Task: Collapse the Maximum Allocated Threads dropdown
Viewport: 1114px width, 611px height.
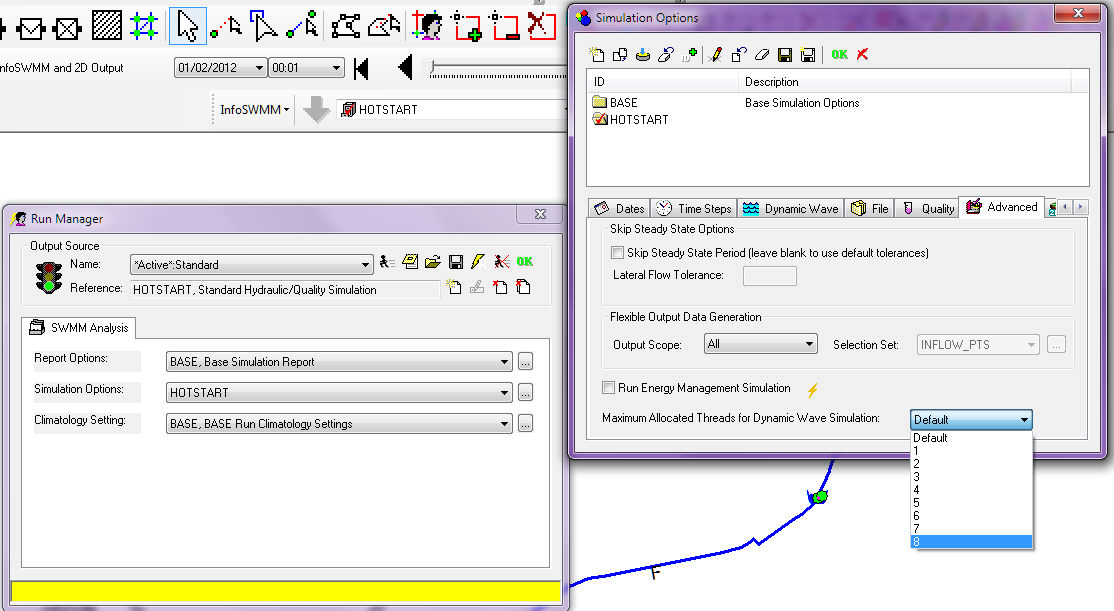Action: click(1024, 419)
